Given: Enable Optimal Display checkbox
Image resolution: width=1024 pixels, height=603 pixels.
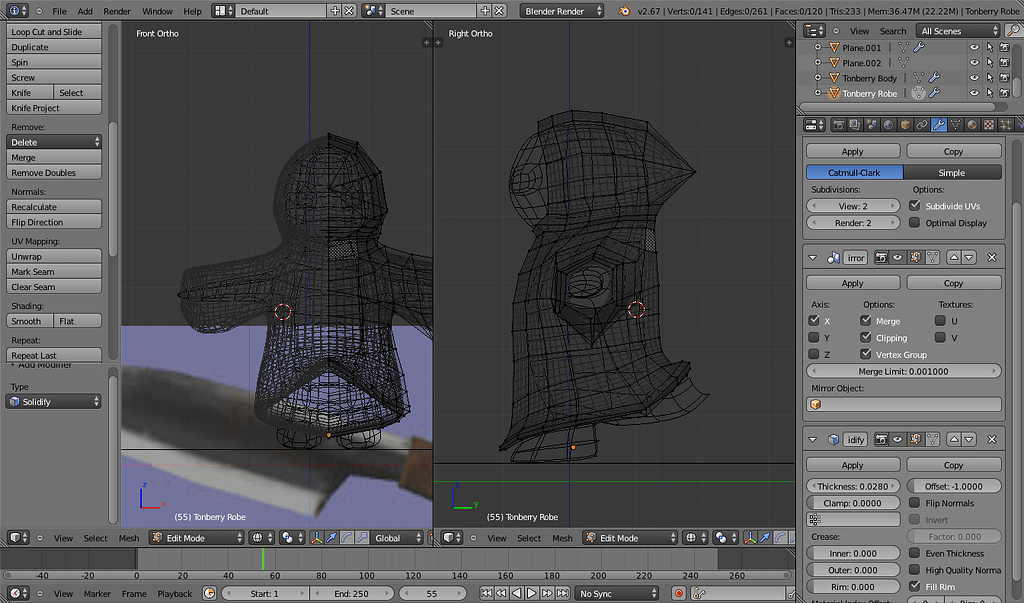Looking at the screenshot, I should coord(915,222).
